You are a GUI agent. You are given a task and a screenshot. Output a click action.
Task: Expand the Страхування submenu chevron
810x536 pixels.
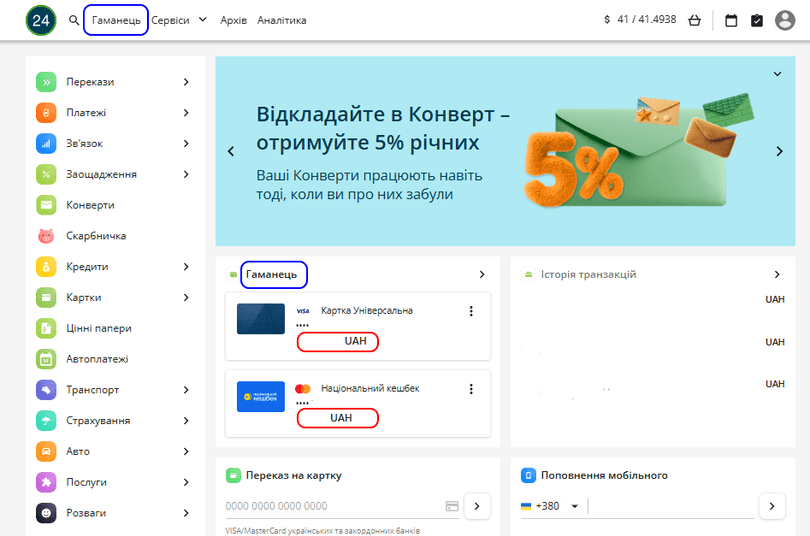pos(186,421)
